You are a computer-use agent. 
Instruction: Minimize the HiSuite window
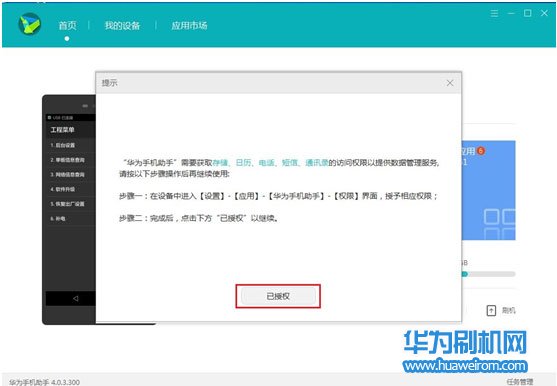point(511,13)
